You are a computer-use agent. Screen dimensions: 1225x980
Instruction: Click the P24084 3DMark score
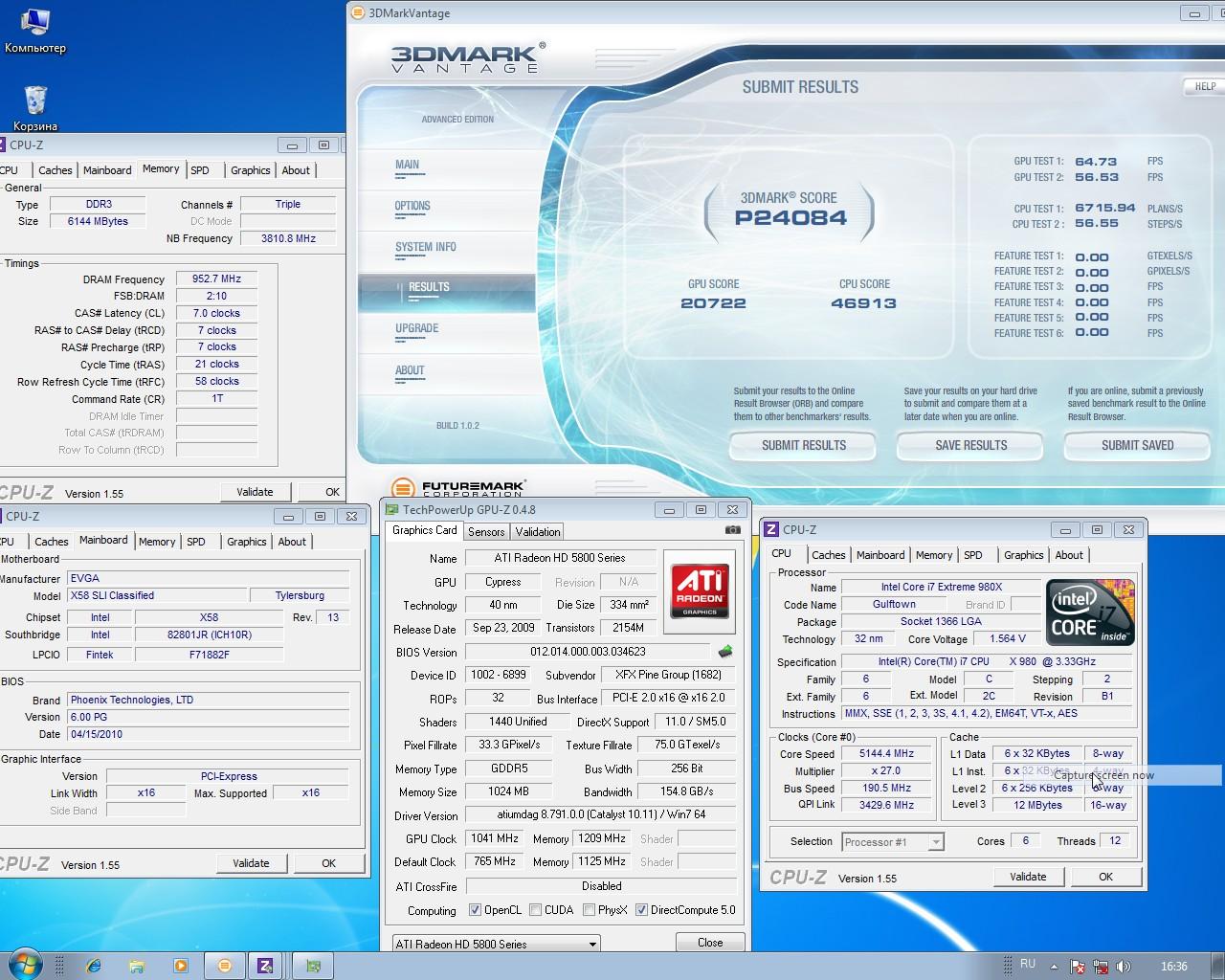791,217
